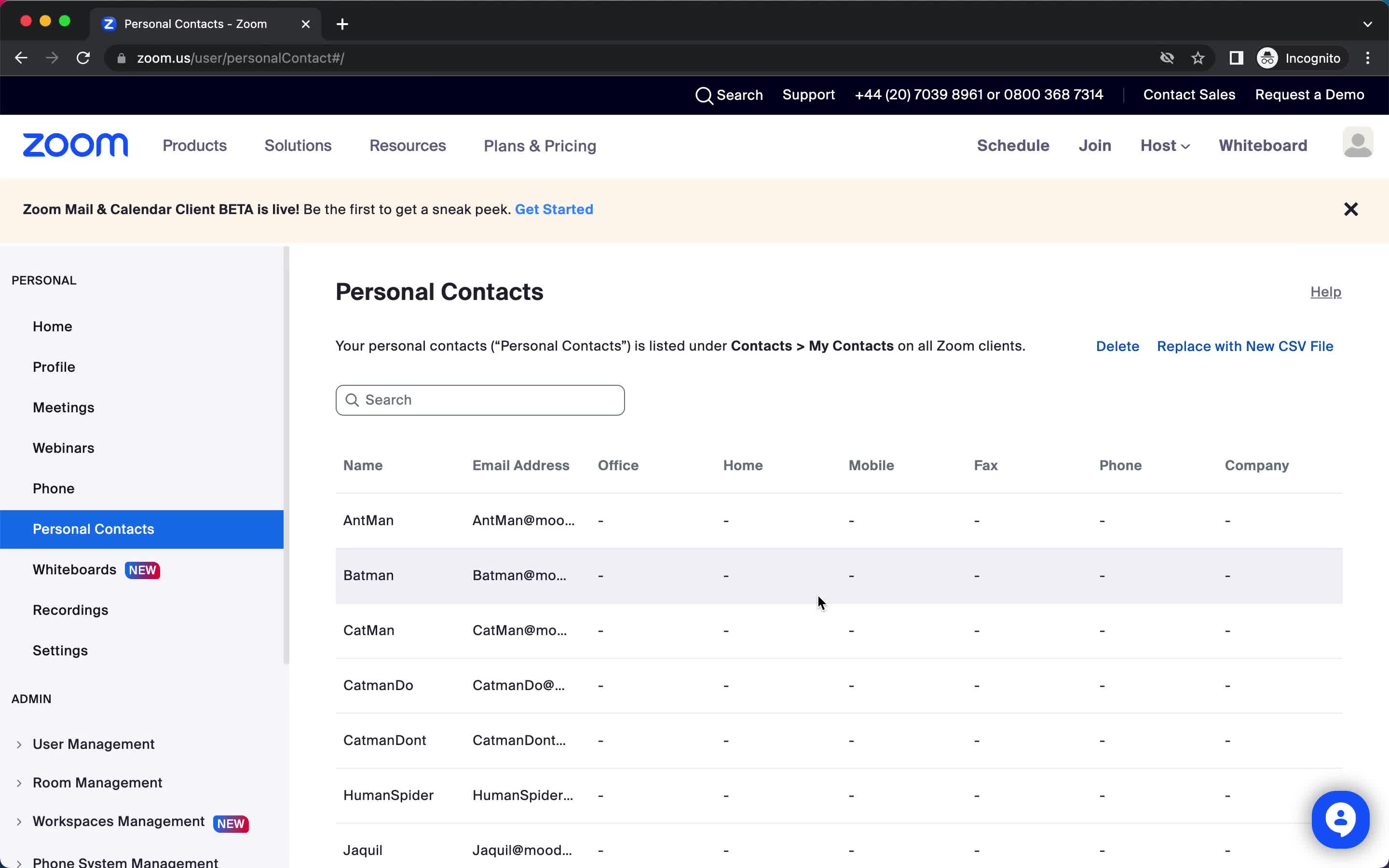Screen dimensions: 1389x868
Task: Click the Email Address column header
Action: coord(520,465)
